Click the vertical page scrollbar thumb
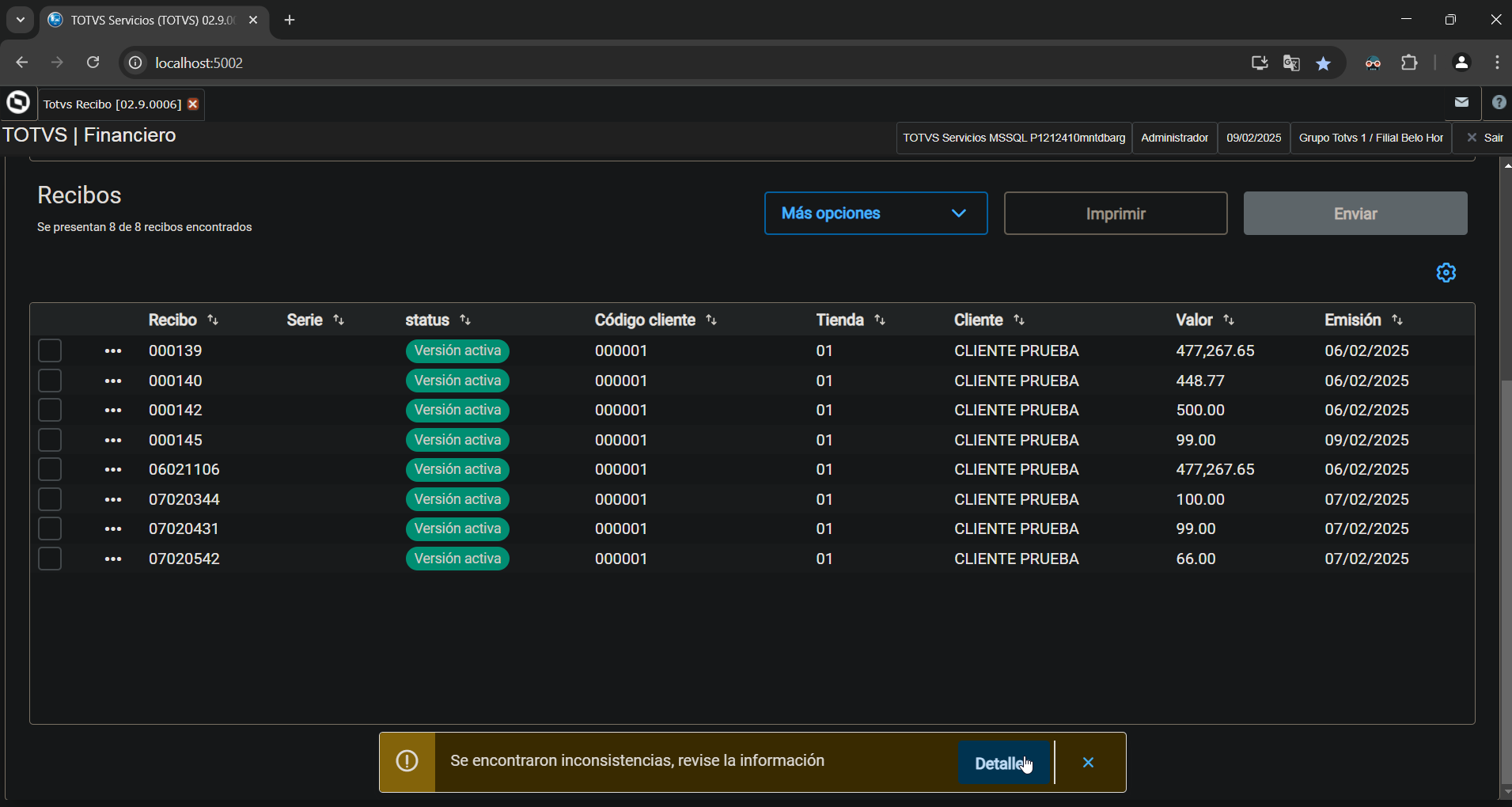 1506,582
